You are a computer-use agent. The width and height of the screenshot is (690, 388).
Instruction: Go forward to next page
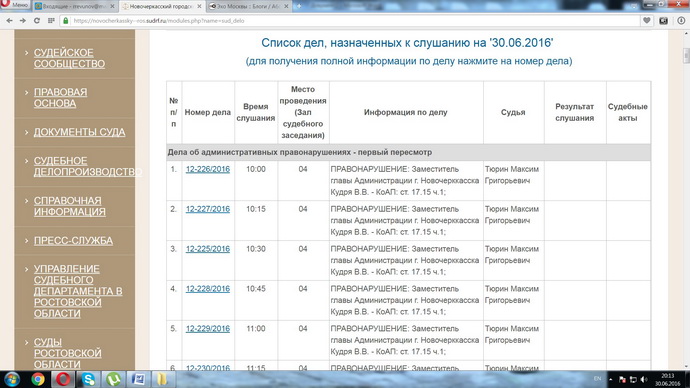[22, 21]
